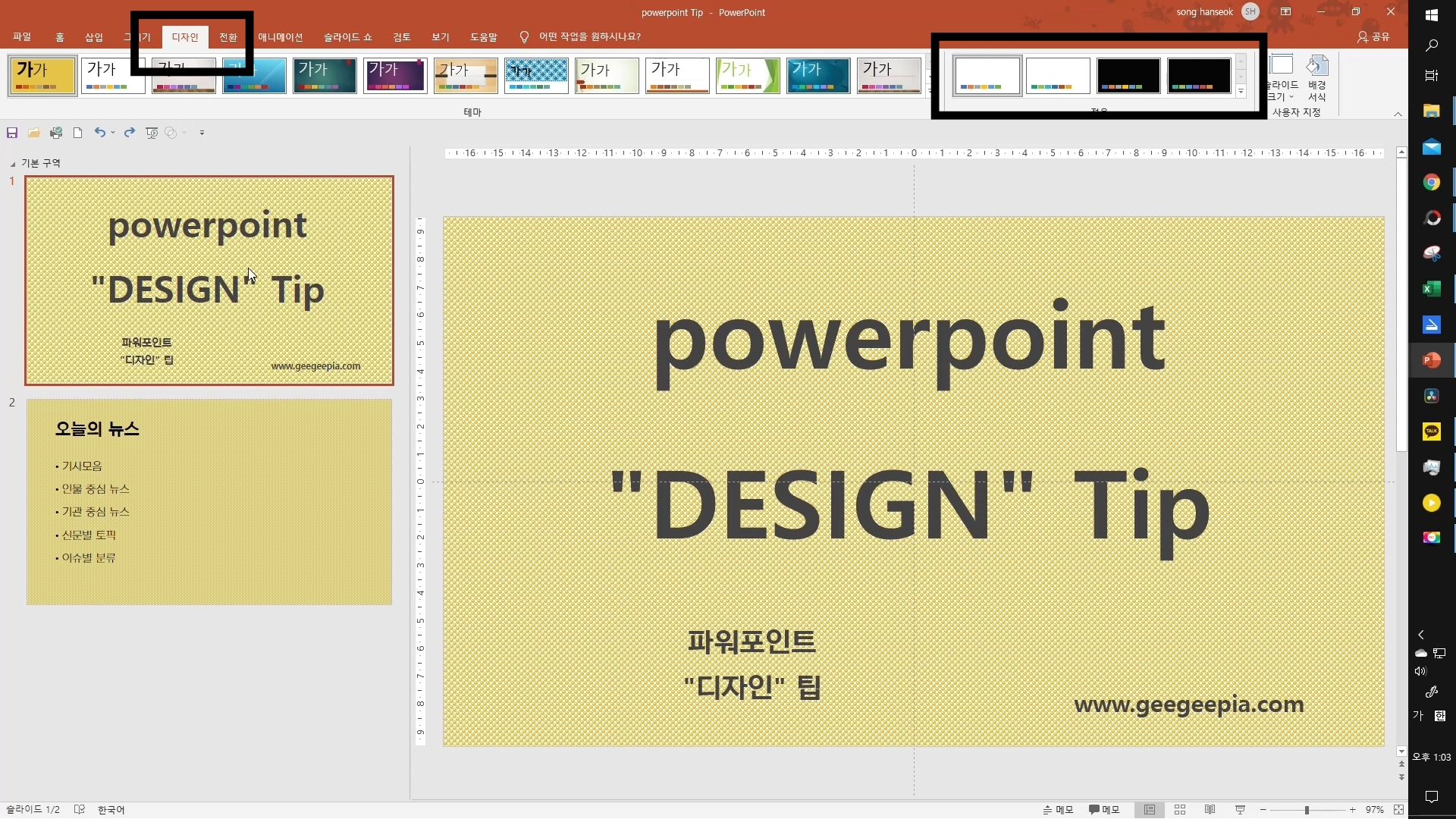Open 배경 서식 background format pane
Image resolution: width=1456 pixels, height=819 pixels.
tap(1317, 77)
